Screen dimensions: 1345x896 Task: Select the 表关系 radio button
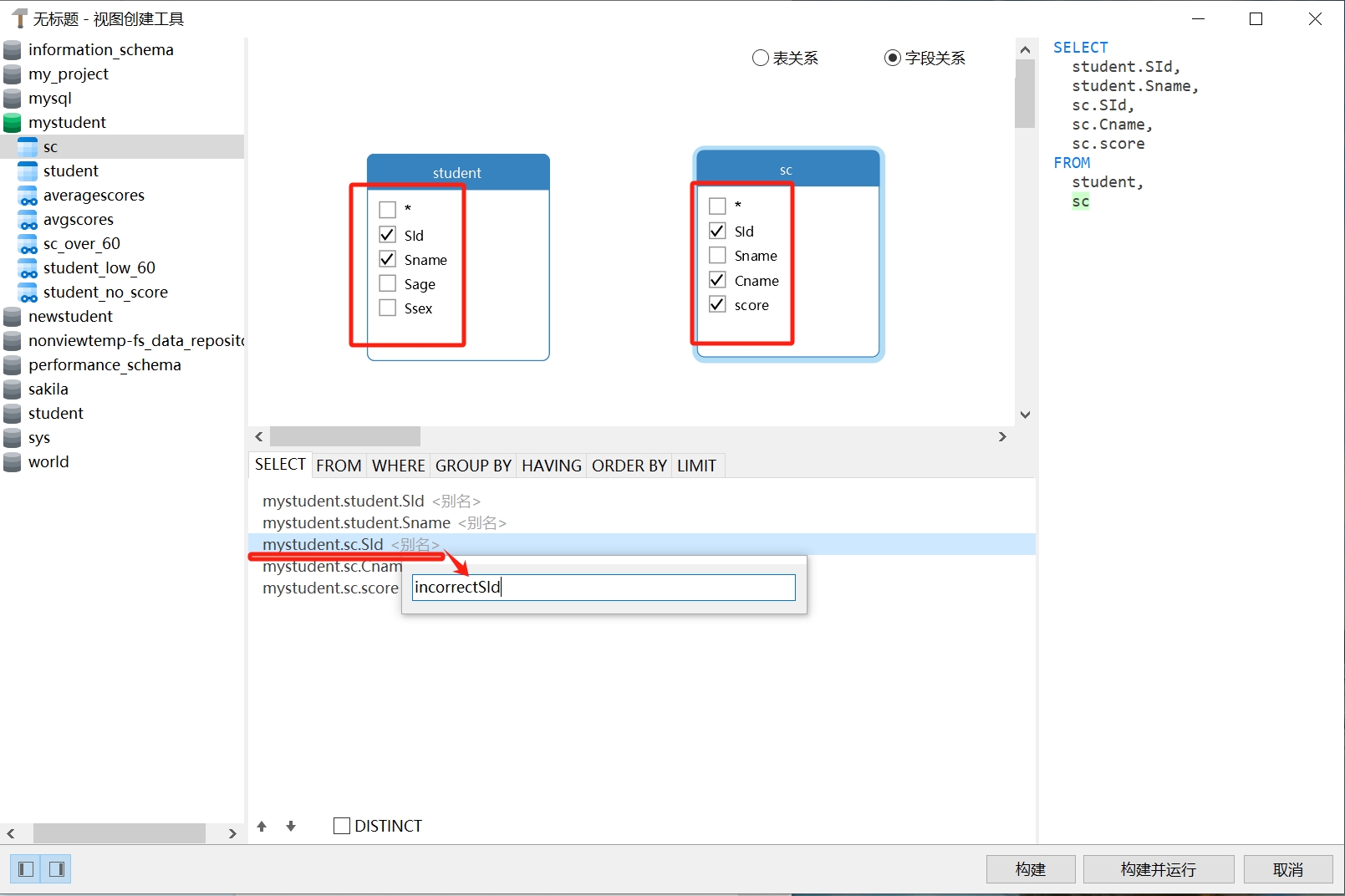click(760, 58)
